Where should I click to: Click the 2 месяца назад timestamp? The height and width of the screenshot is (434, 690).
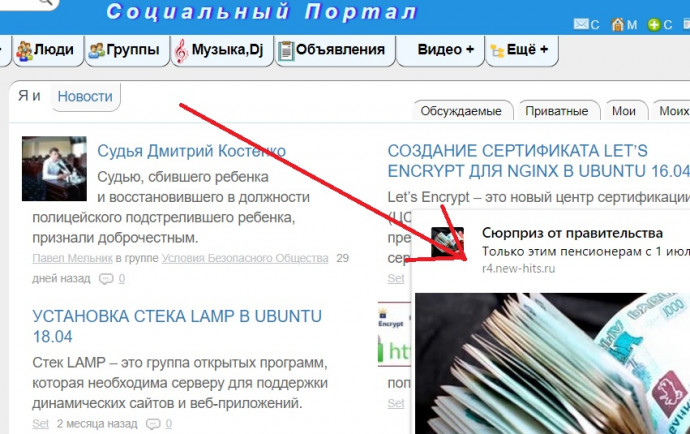tap(97, 424)
